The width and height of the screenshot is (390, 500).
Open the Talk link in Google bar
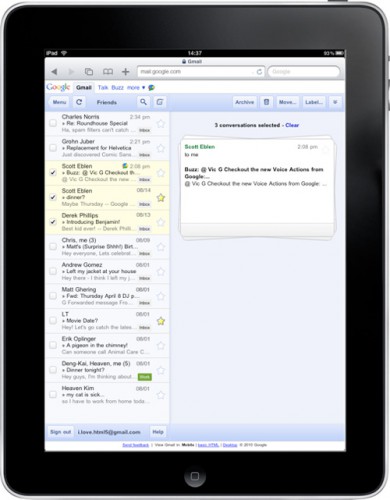(x=103, y=88)
